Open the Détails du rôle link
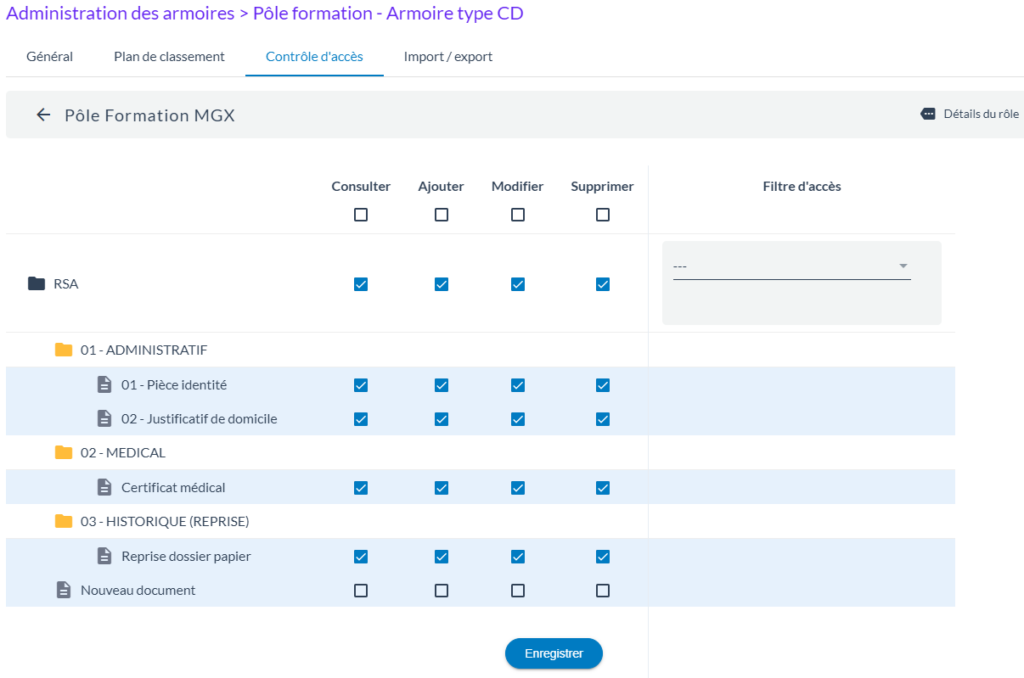 point(980,114)
